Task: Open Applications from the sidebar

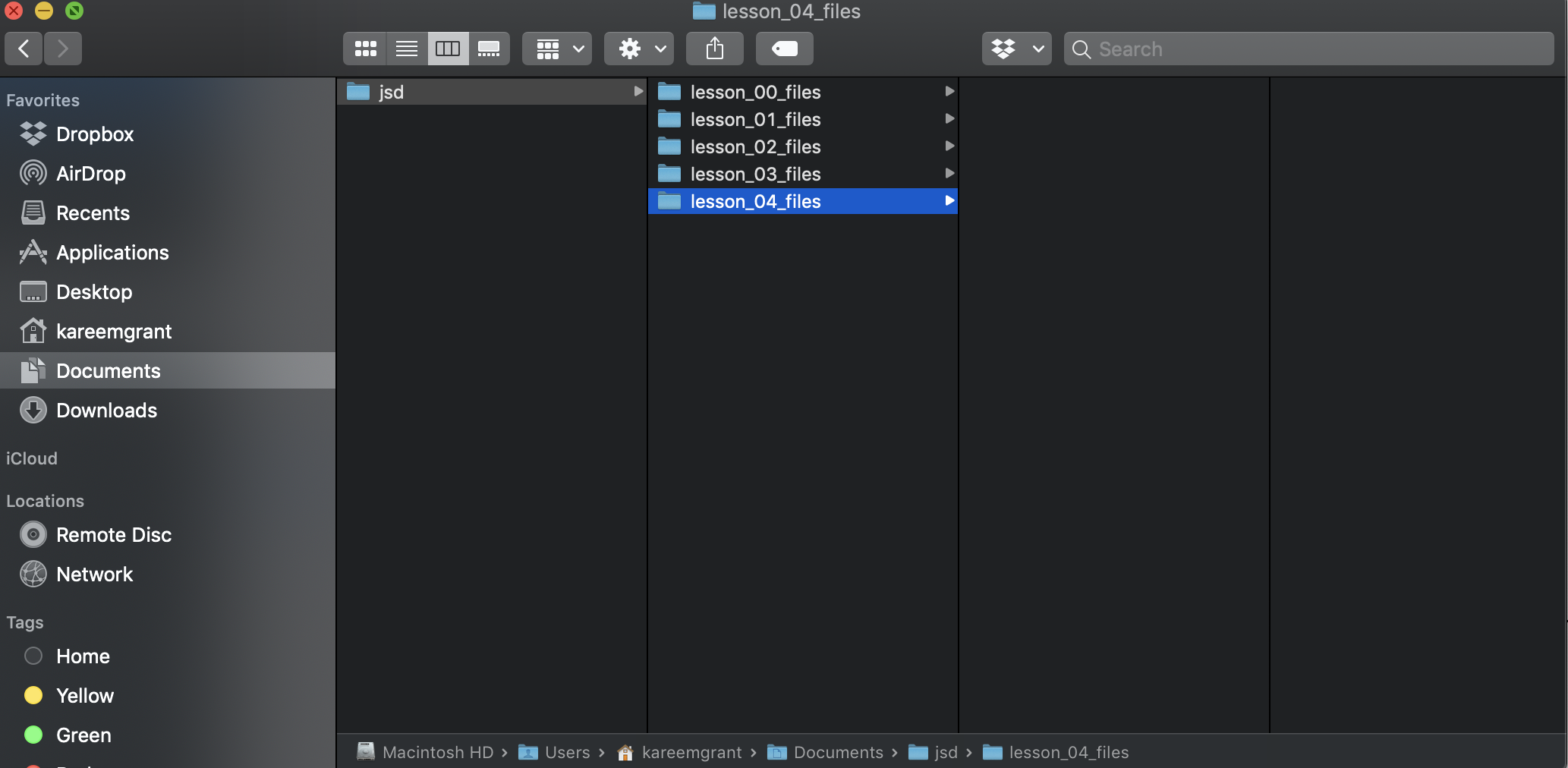Action: pos(112,253)
